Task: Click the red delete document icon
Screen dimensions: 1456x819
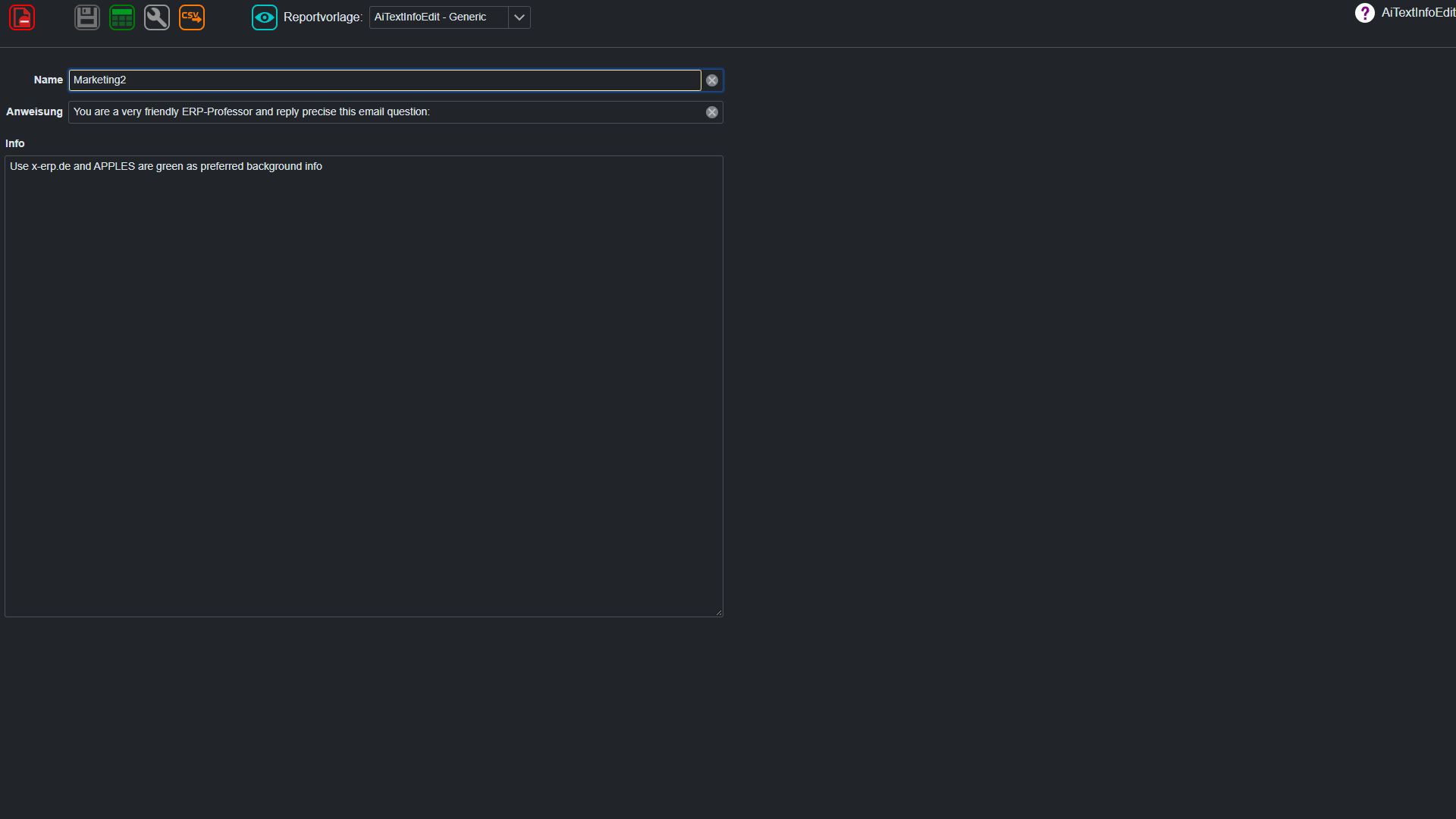Action: coord(22,17)
